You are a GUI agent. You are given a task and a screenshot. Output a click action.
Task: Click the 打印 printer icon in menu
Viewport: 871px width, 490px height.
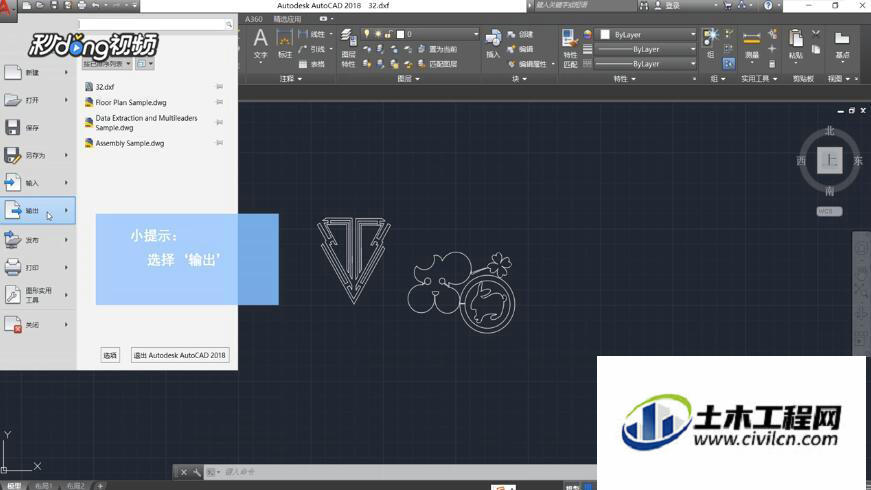(x=13, y=267)
